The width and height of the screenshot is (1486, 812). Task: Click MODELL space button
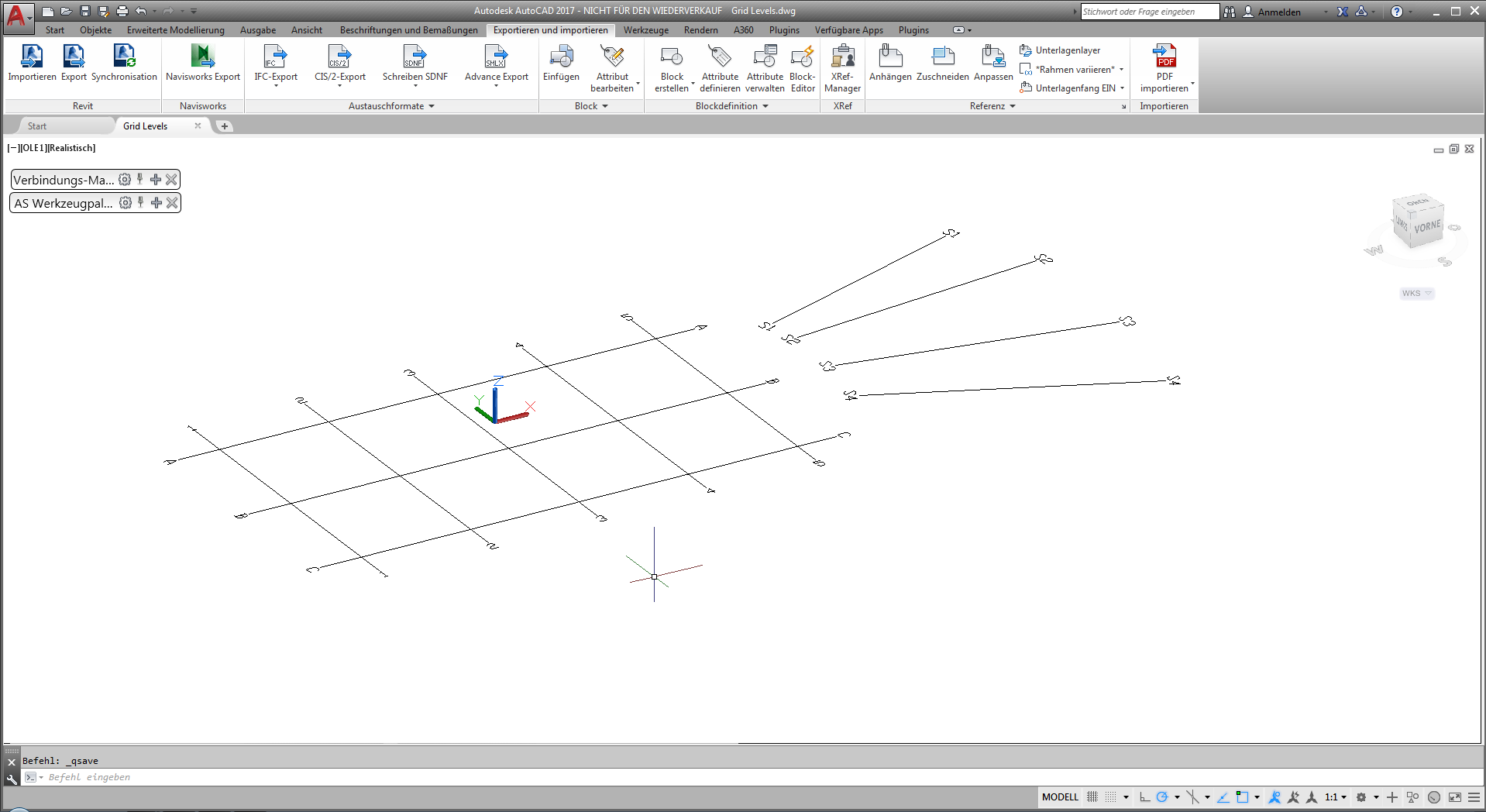[x=1060, y=797]
